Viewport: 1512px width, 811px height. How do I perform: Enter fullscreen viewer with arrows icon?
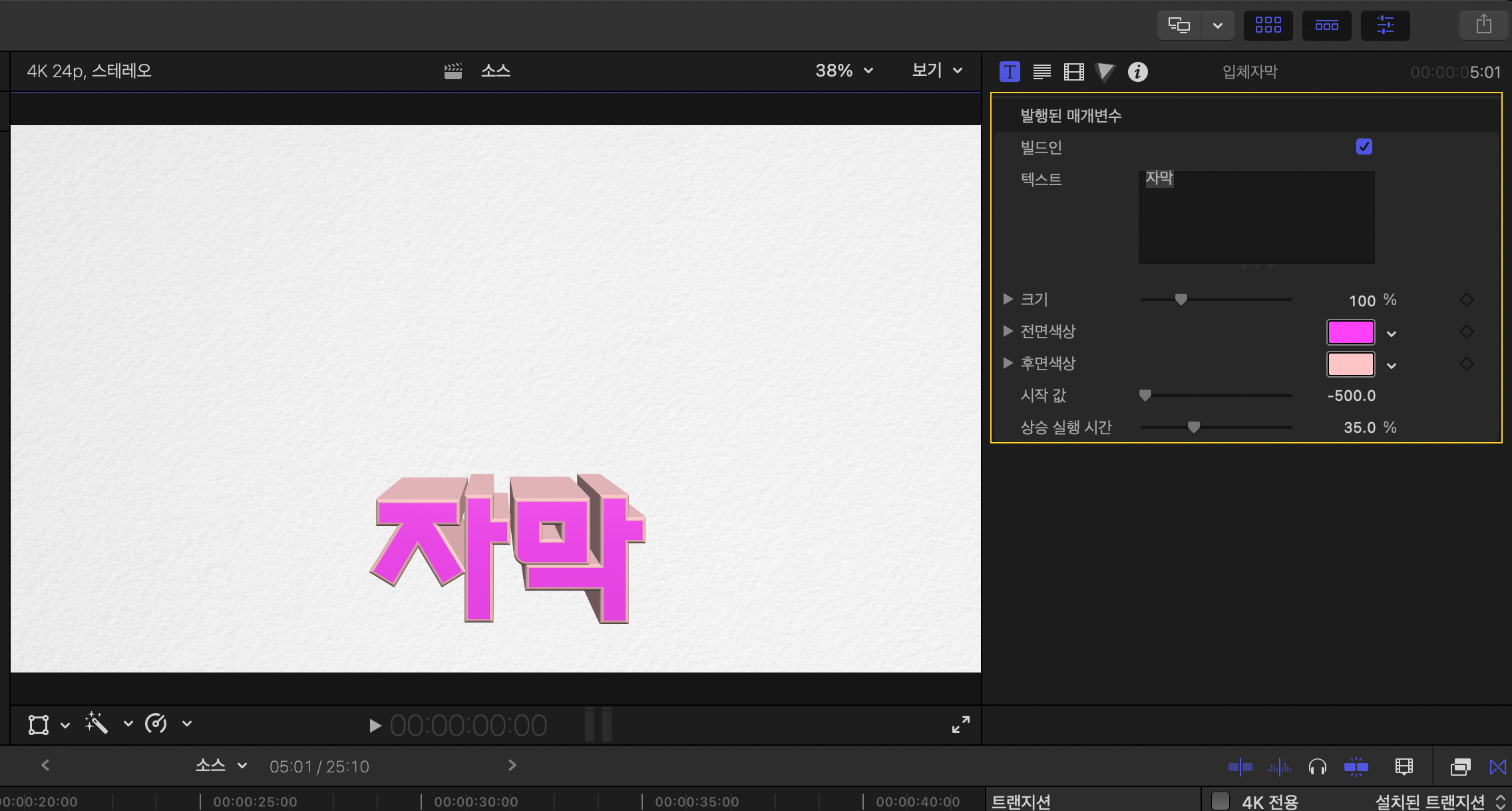click(960, 724)
